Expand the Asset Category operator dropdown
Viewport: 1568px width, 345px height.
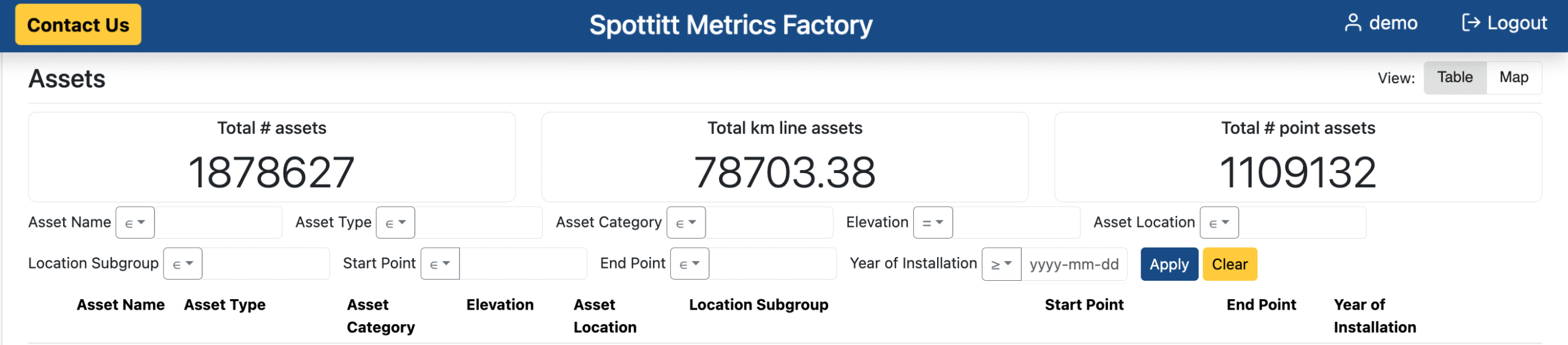tap(686, 223)
